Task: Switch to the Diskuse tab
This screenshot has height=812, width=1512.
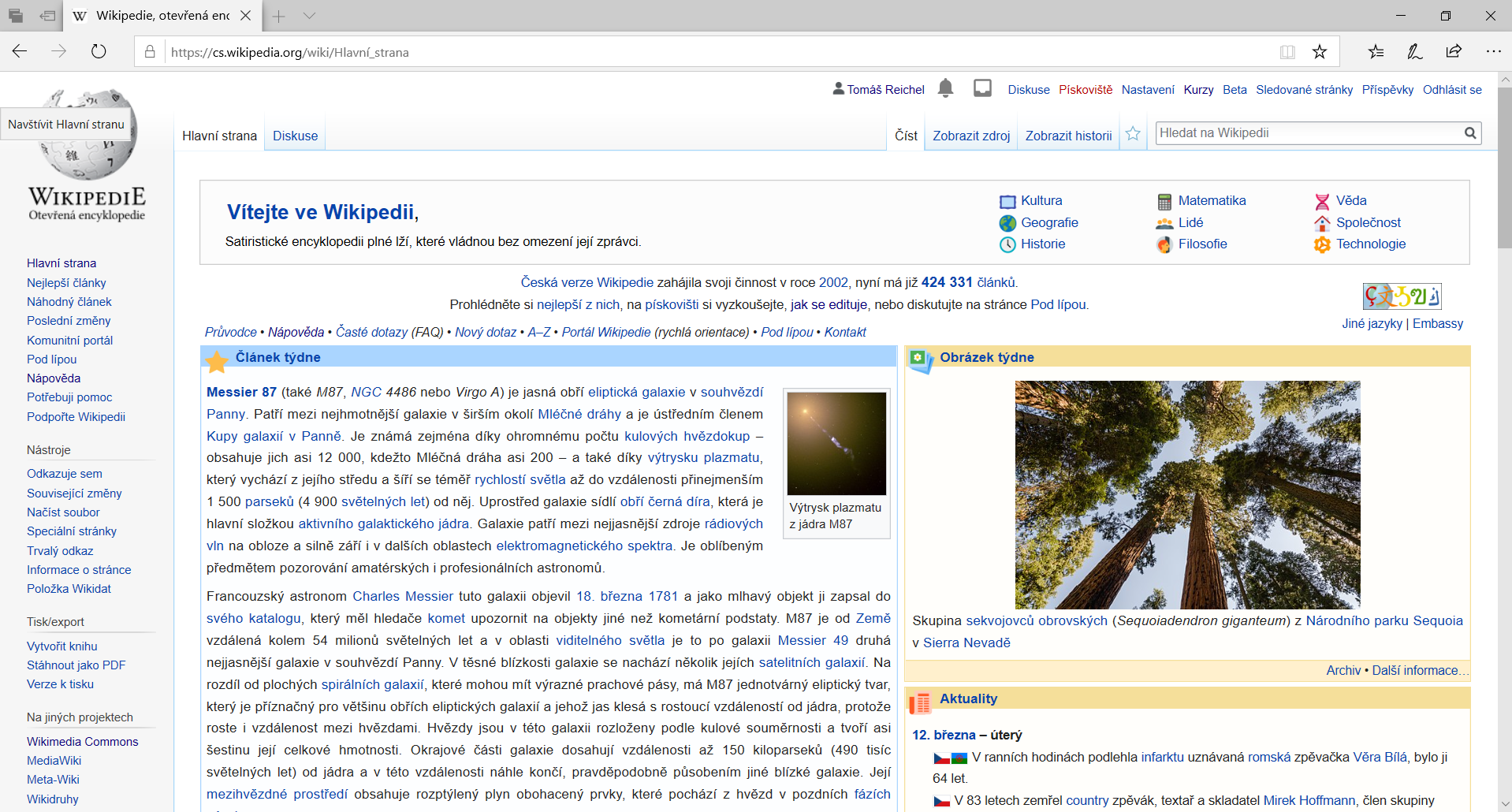Action: tap(295, 136)
